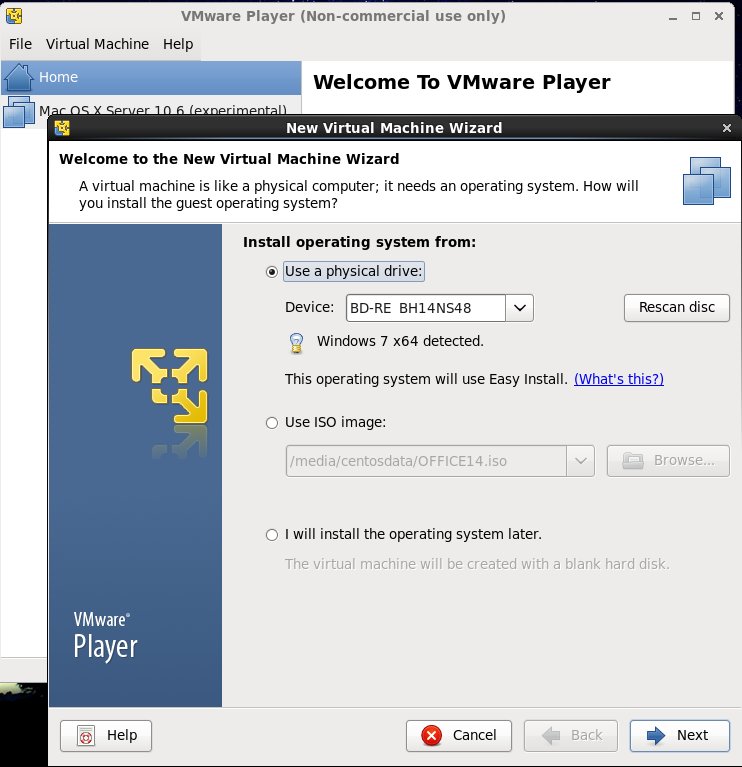Open the Help menu in VMware Player
This screenshot has height=767, width=742.
click(x=178, y=44)
